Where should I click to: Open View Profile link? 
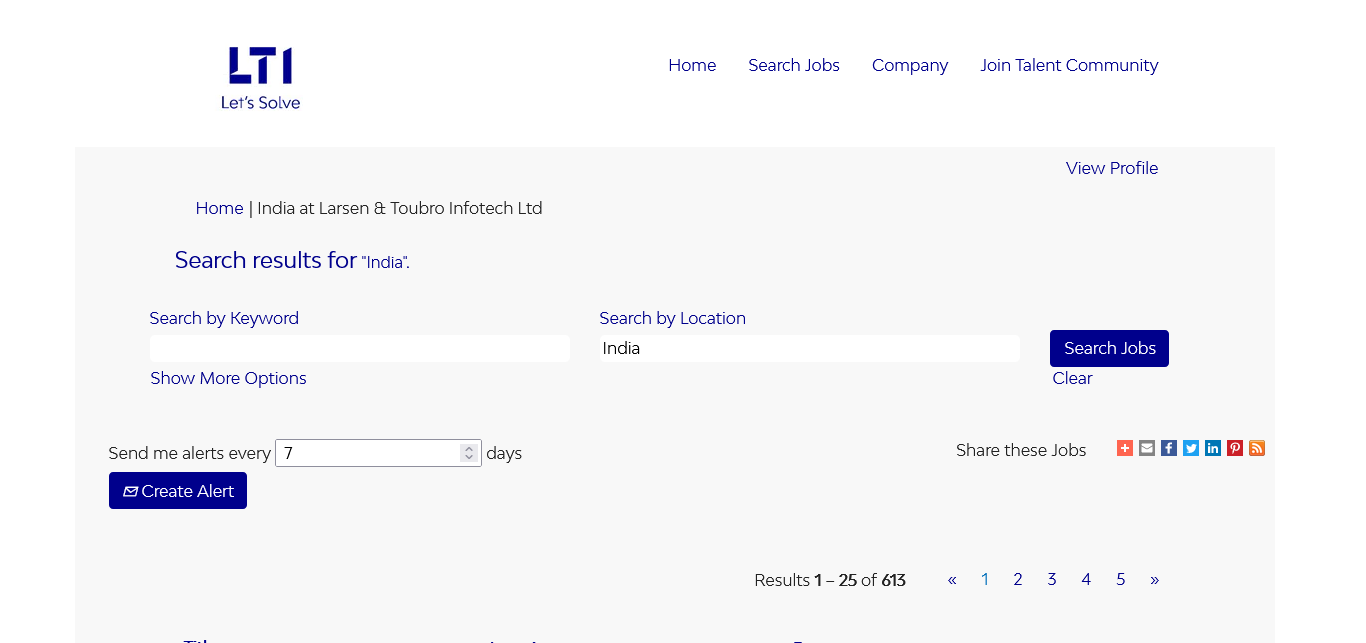(1112, 168)
